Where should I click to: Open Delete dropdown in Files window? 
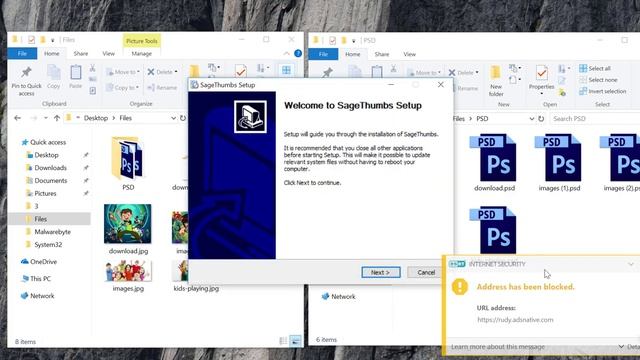[162, 72]
